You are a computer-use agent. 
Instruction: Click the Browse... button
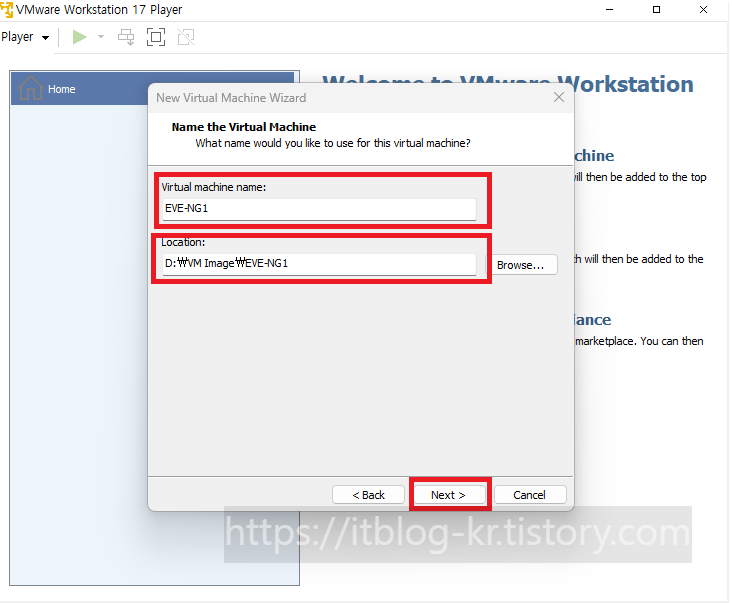click(521, 265)
